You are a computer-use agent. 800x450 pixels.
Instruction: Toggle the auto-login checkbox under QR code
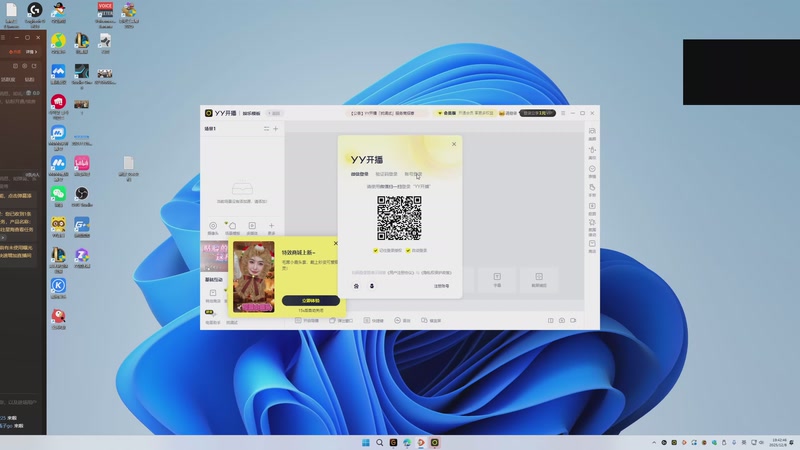408,251
